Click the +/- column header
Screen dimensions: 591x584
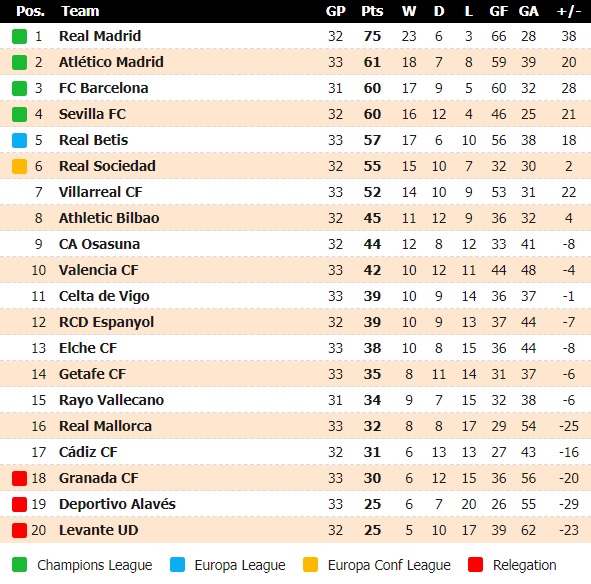tap(569, 11)
